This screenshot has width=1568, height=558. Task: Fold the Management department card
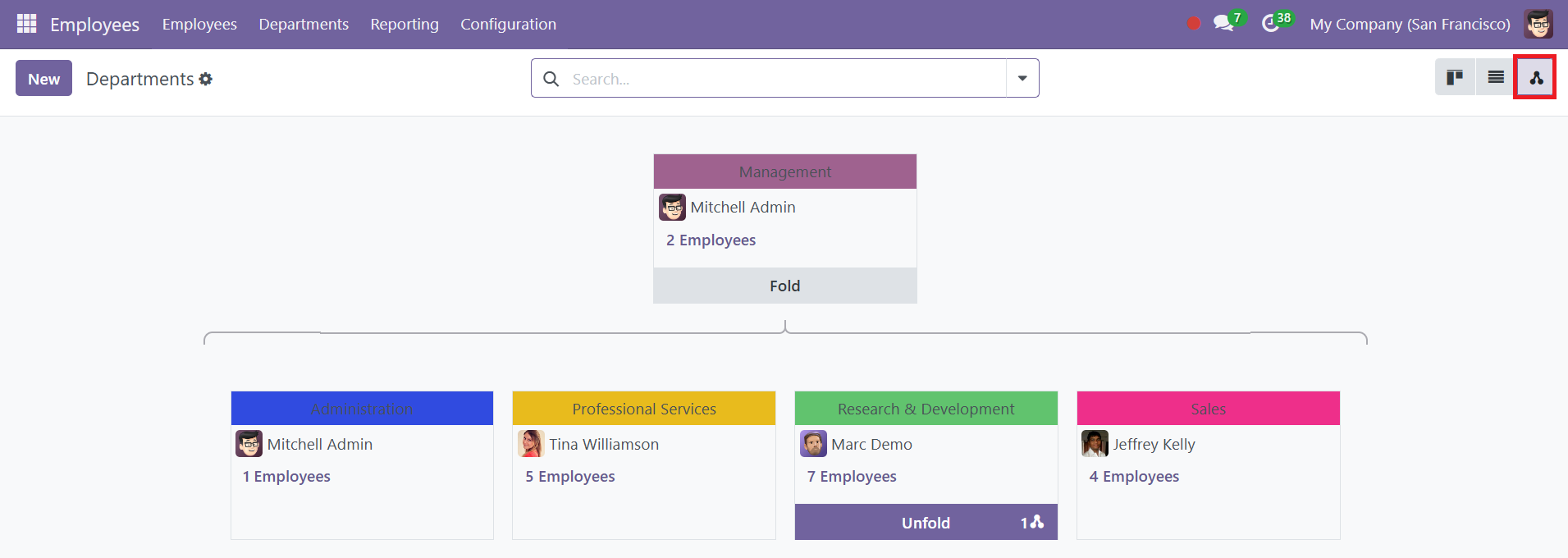click(785, 286)
